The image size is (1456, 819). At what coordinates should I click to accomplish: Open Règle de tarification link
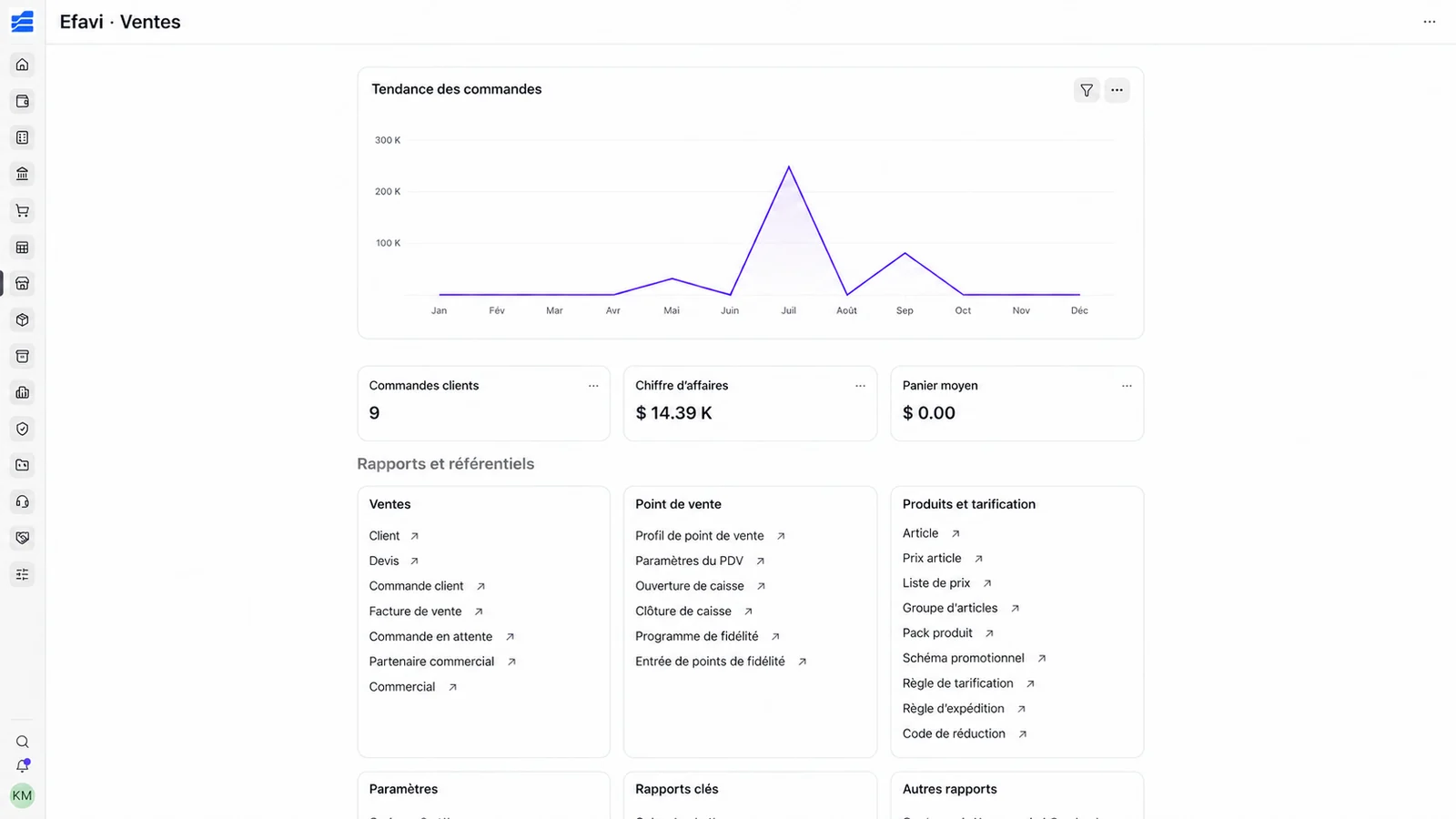coord(969,683)
